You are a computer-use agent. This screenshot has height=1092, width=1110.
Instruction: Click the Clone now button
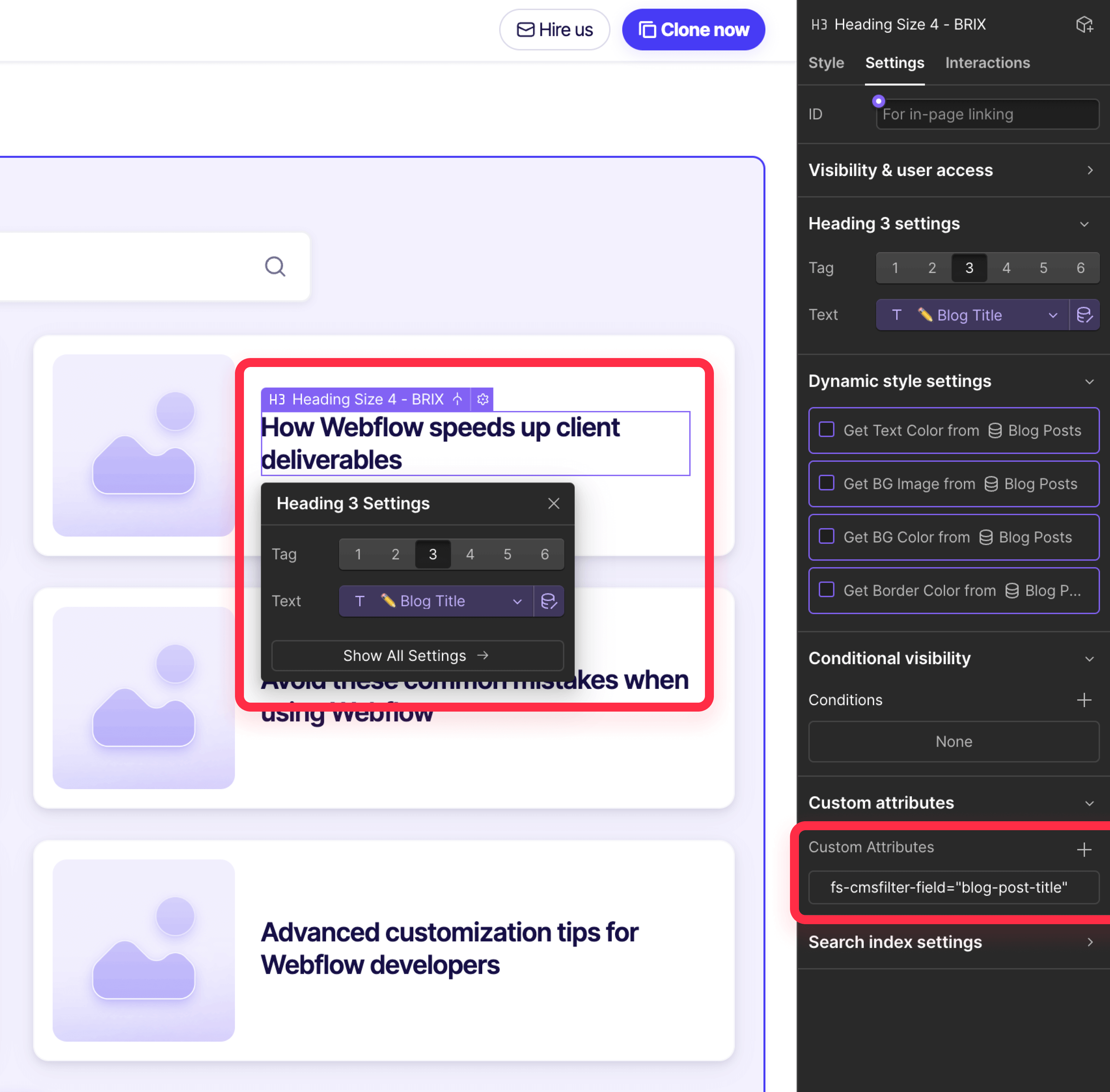pyautogui.click(x=693, y=30)
